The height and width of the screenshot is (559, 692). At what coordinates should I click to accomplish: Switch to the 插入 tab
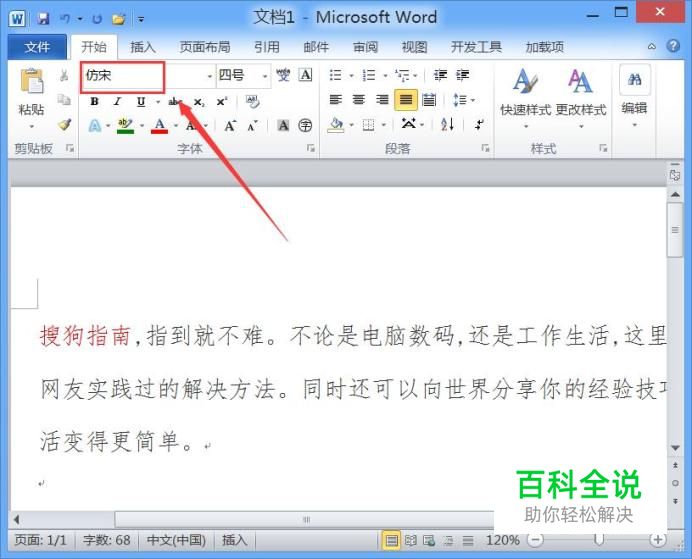[143, 46]
